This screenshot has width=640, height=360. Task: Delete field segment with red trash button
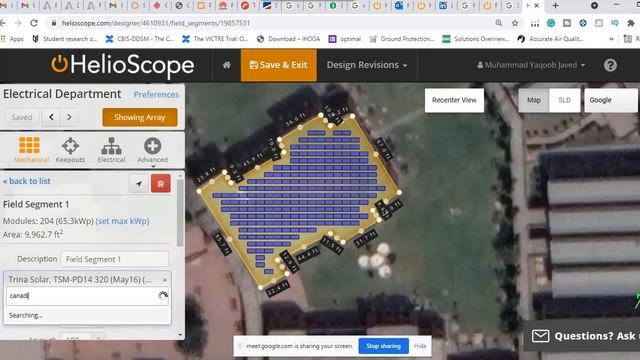point(161,184)
